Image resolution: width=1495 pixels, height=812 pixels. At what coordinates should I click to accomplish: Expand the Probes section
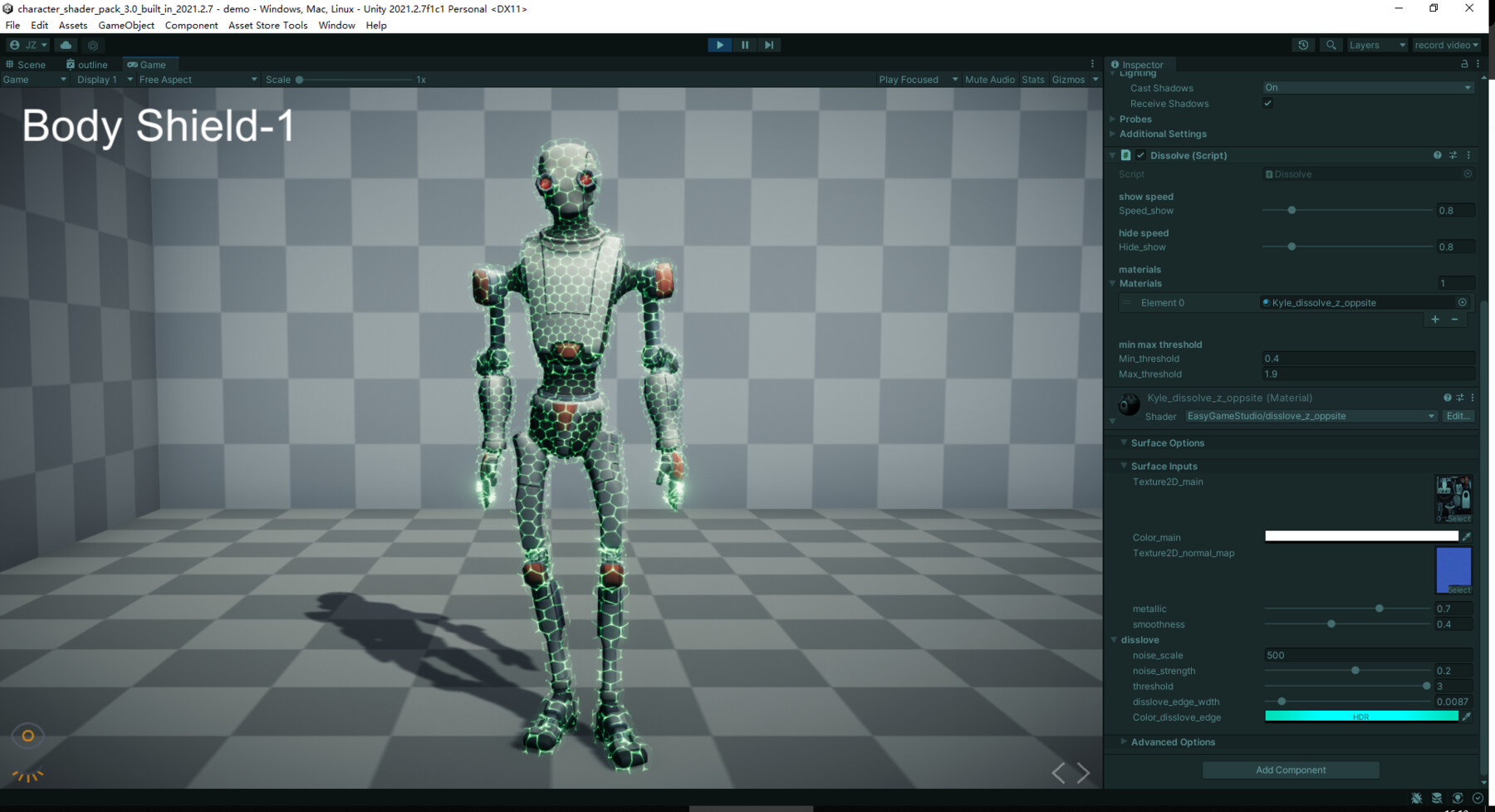pyautogui.click(x=1114, y=119)
